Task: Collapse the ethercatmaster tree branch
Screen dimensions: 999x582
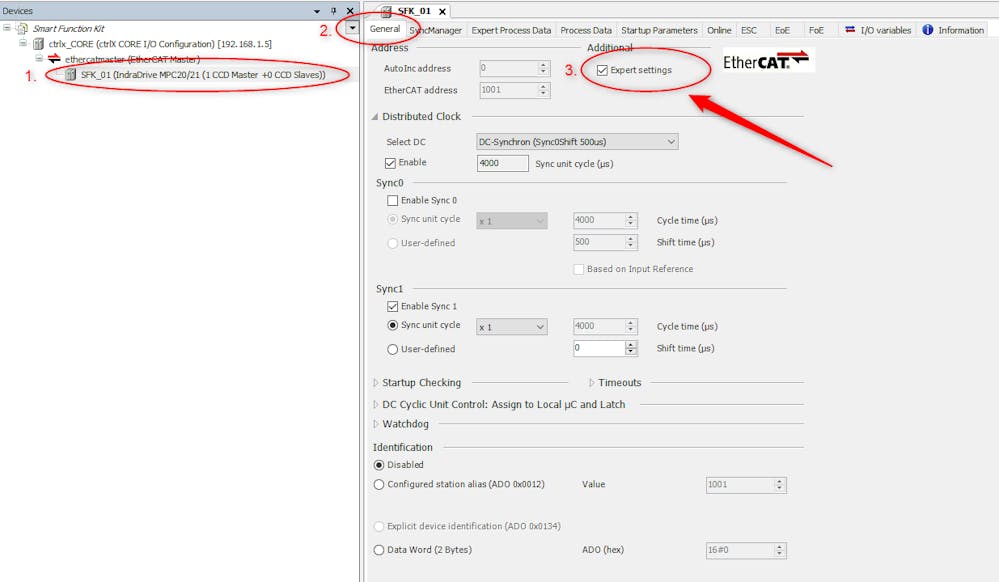Action: (x=39, y=59)
